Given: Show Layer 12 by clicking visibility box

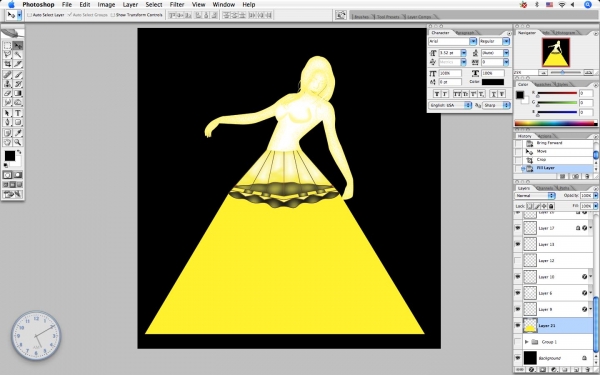Looking at the screenshot, I should click(518, 261).
